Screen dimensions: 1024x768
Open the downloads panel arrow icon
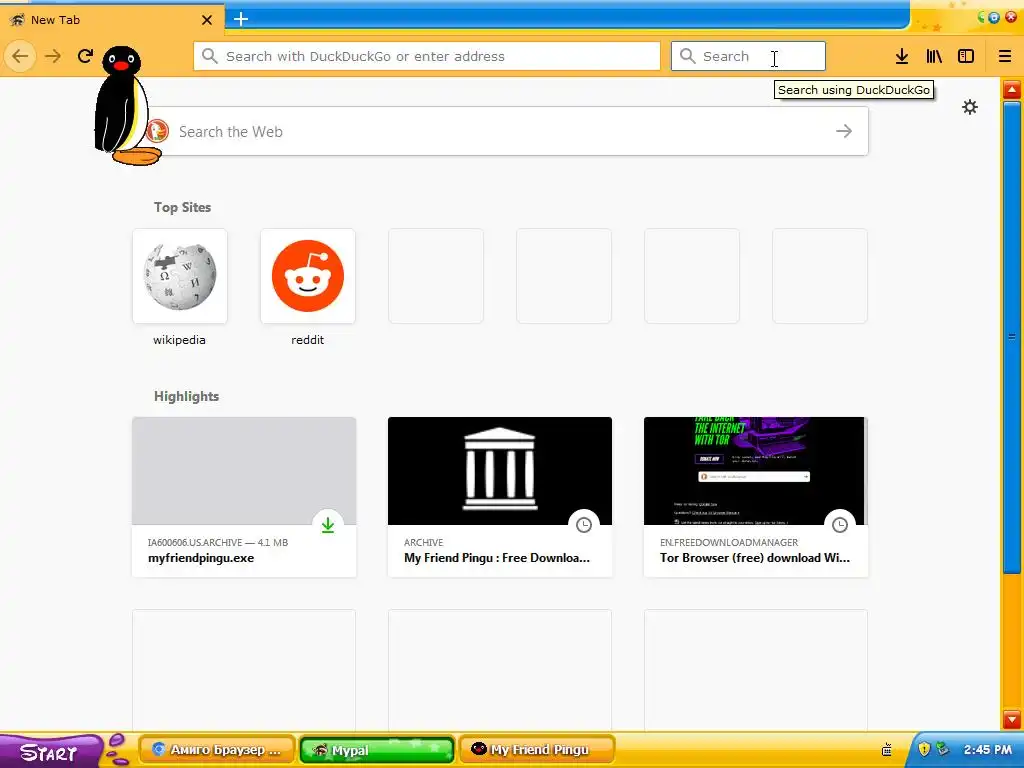pyautogui.click(x=902, y=56)
